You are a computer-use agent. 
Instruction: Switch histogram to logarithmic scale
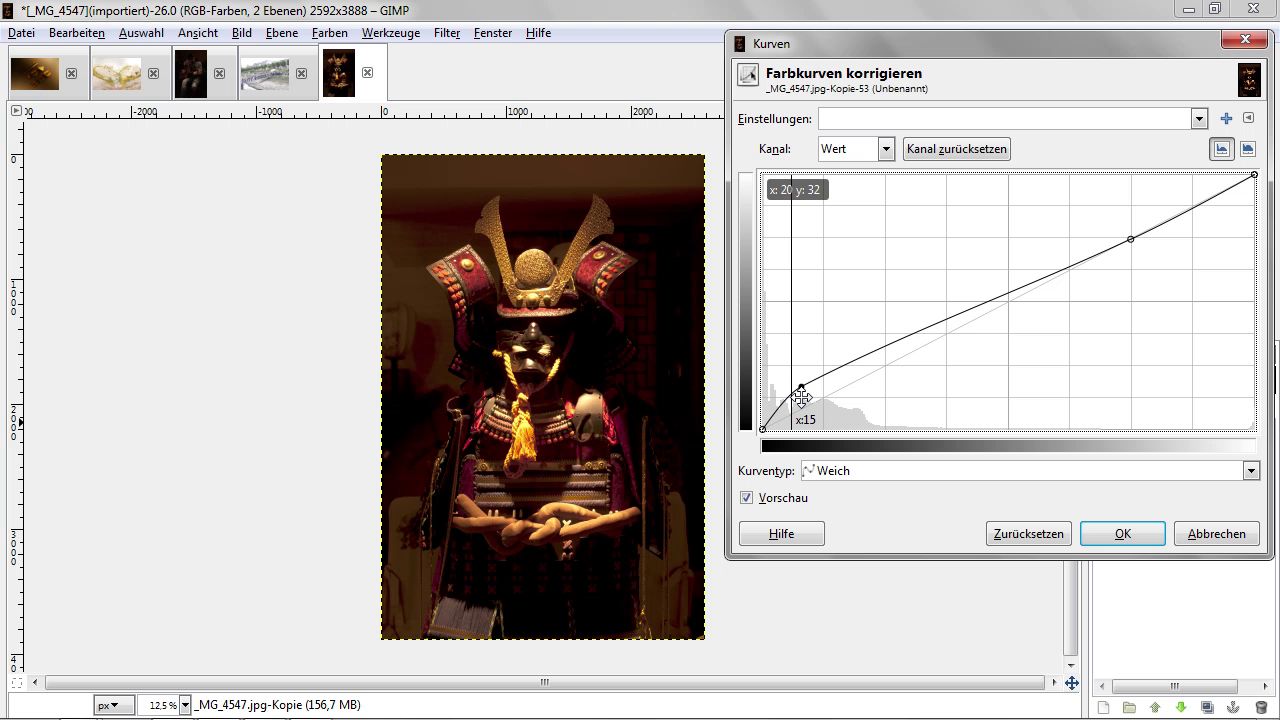tap(1247, 149)
